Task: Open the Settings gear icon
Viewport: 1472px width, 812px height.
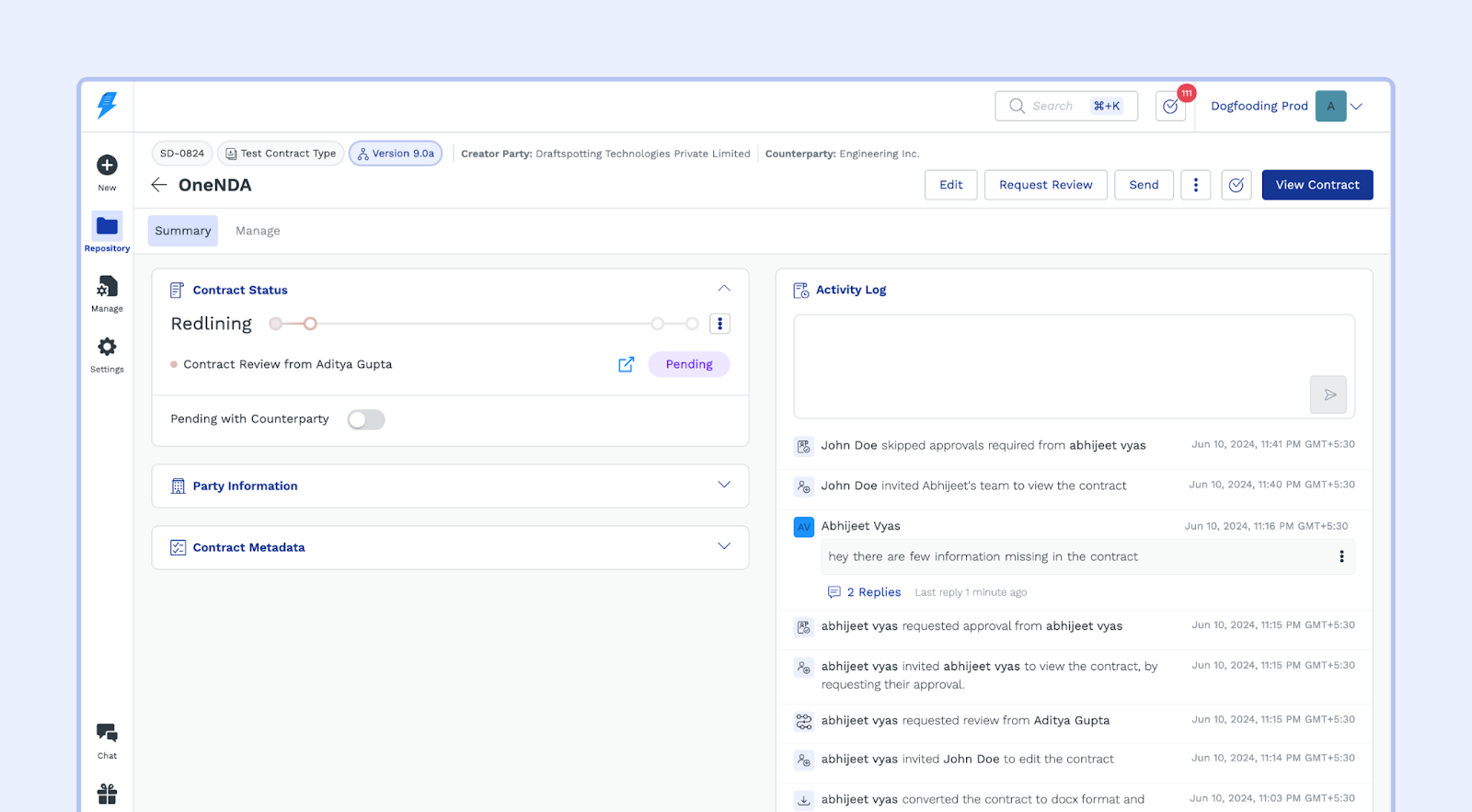Action: tap(107, 348)
